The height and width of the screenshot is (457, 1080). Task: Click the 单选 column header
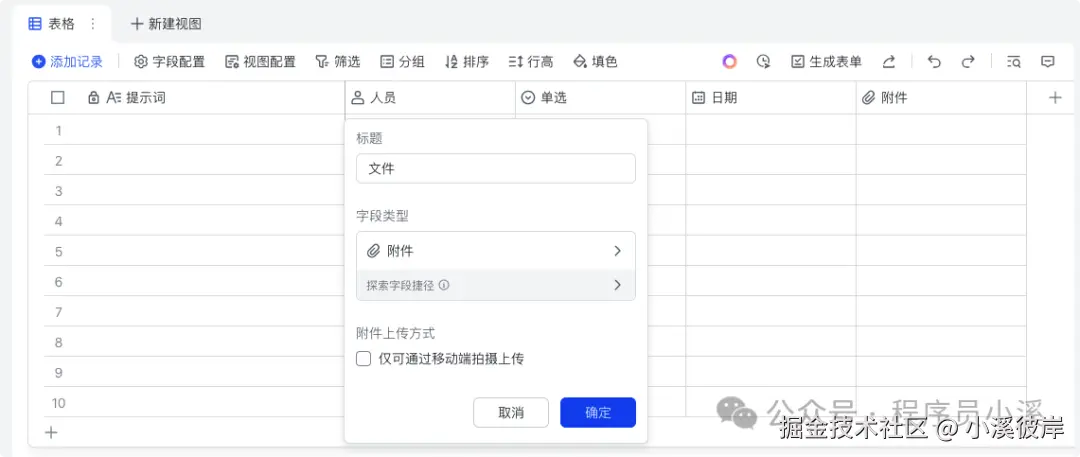(x=601, y=98)
